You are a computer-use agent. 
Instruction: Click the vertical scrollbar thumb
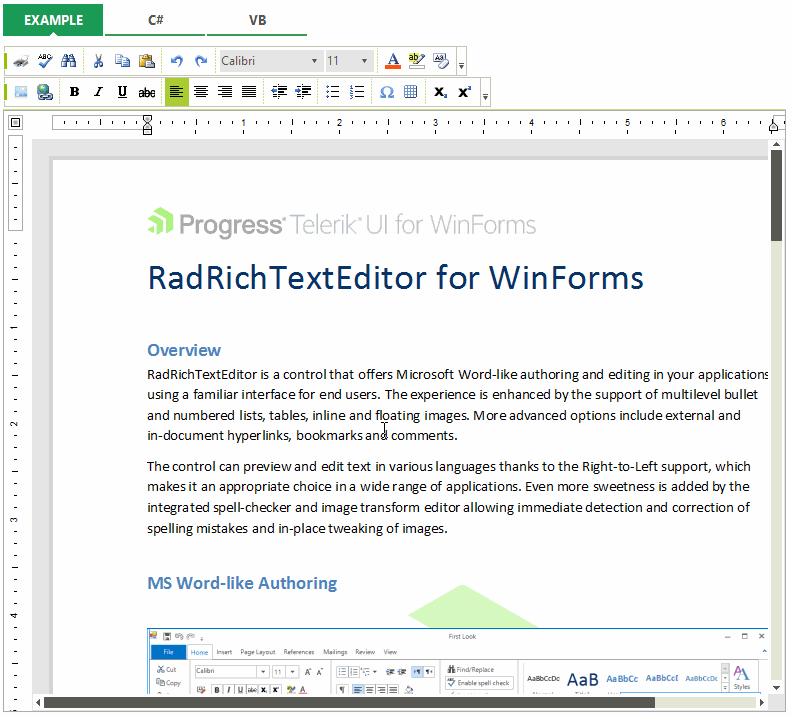click(776, 196)
